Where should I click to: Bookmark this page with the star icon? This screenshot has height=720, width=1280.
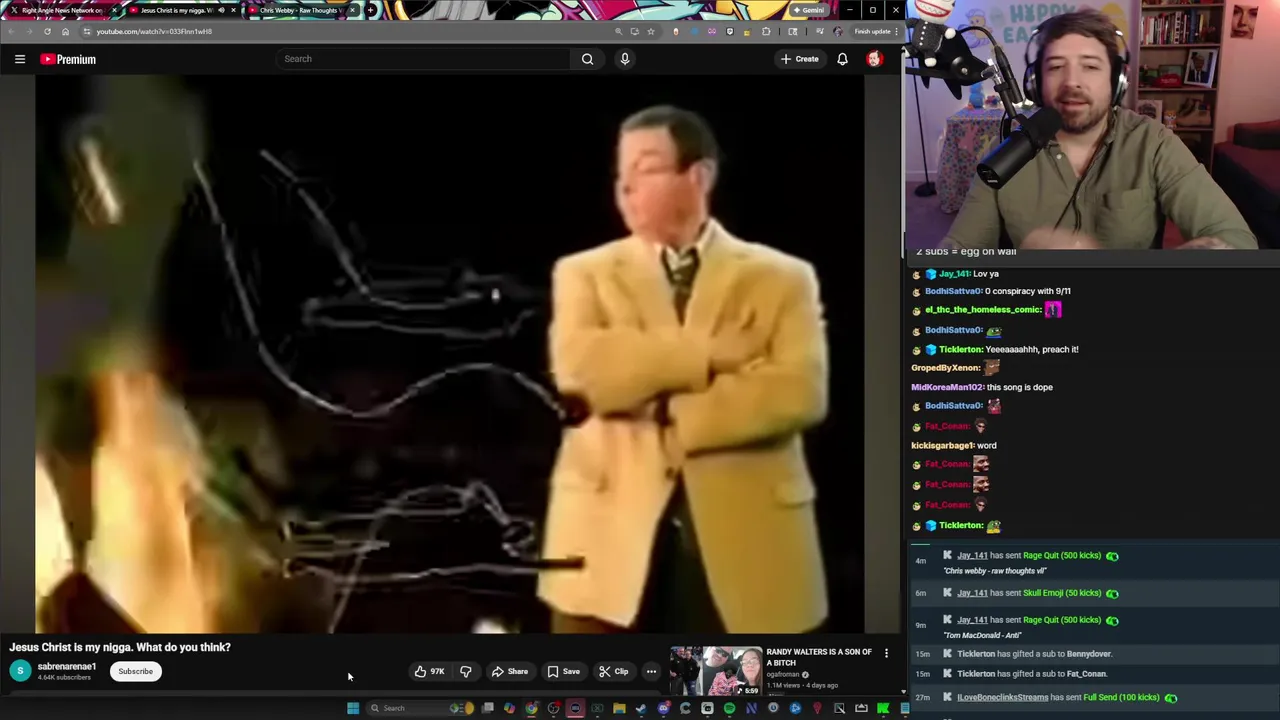(x=651, y=31)
